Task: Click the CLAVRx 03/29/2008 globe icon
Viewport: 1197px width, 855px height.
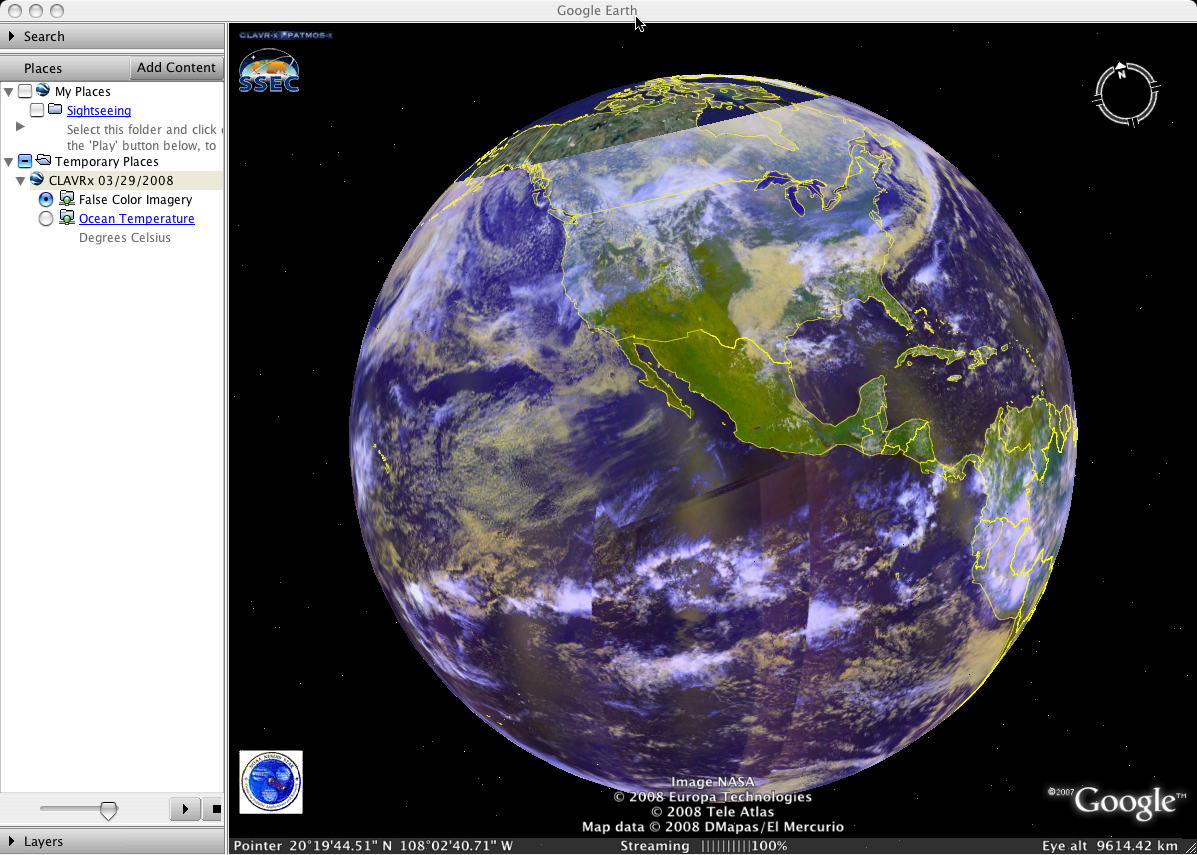Action: pos(37,180)
